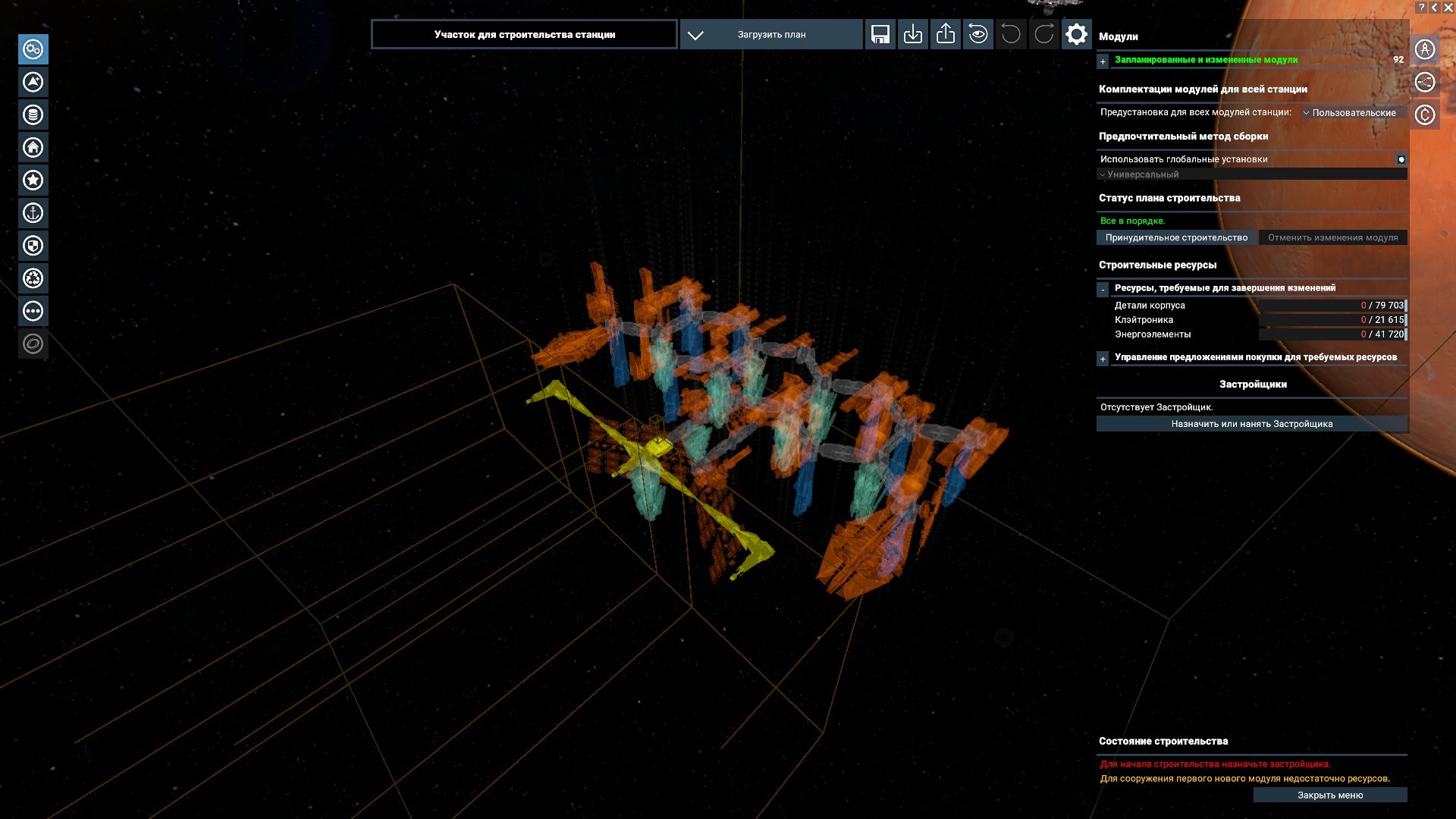Select the shield defence modules category

pos(33,246)
